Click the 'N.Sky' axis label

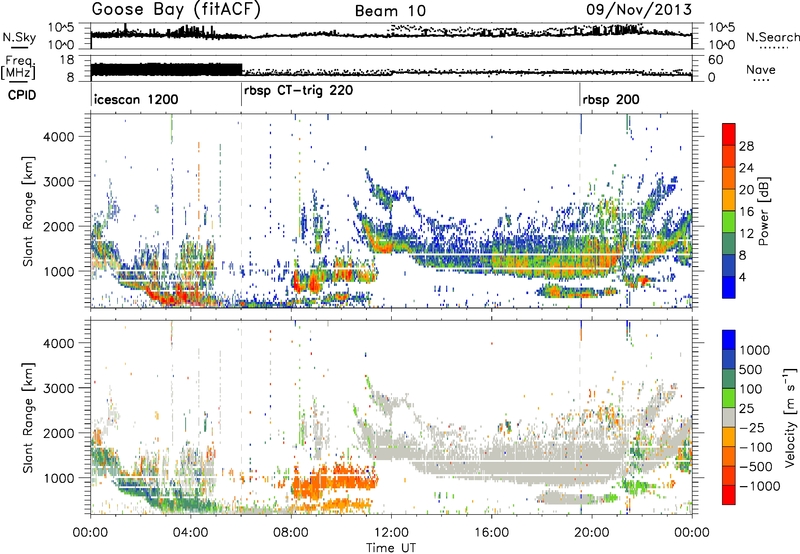[19, 37]
